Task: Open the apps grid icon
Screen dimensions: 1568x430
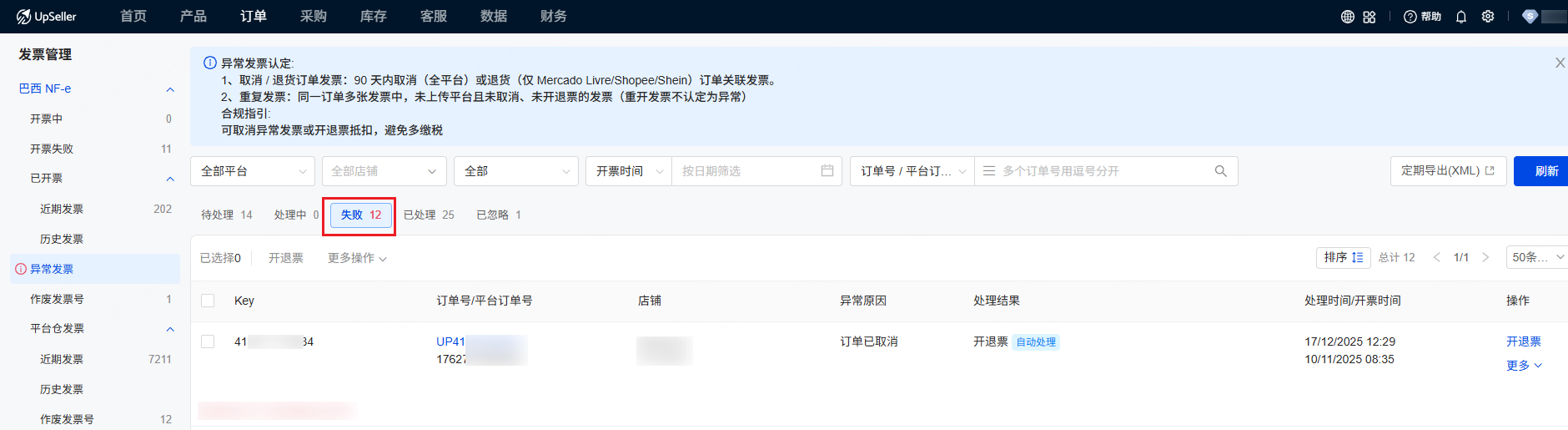Action: click(x=1369, y=17)
